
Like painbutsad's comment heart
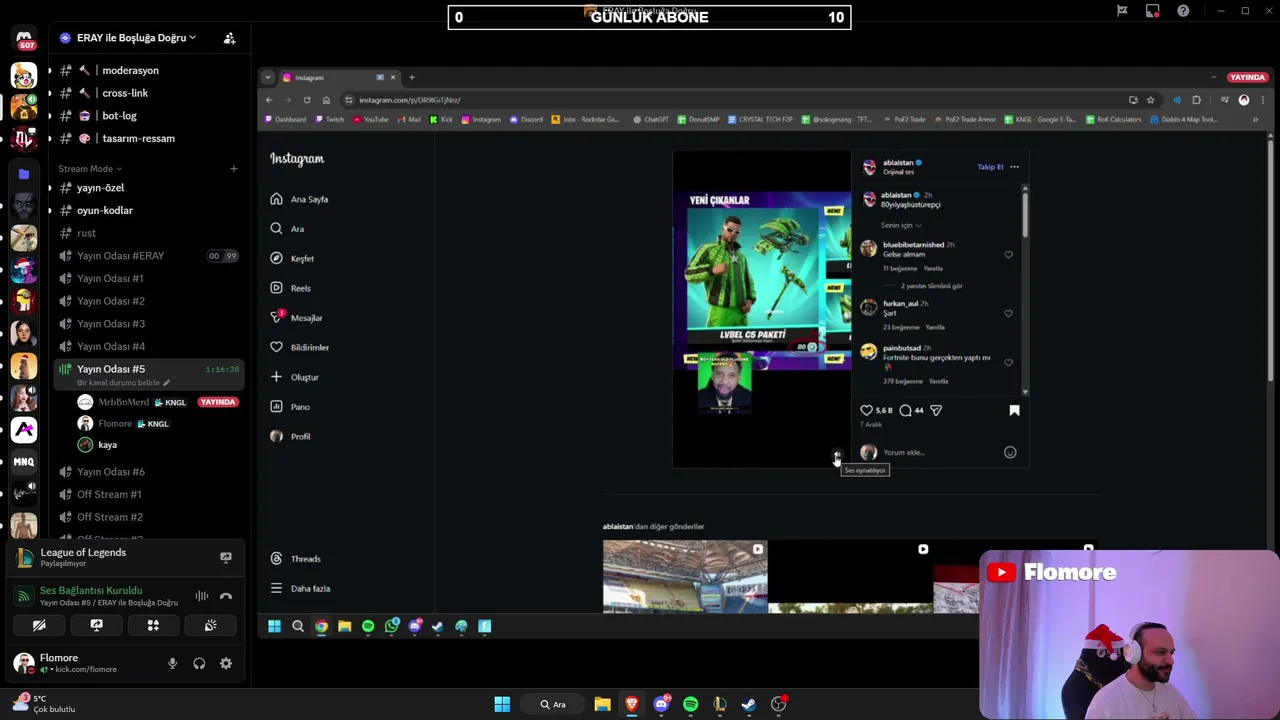coord(1008,363)
